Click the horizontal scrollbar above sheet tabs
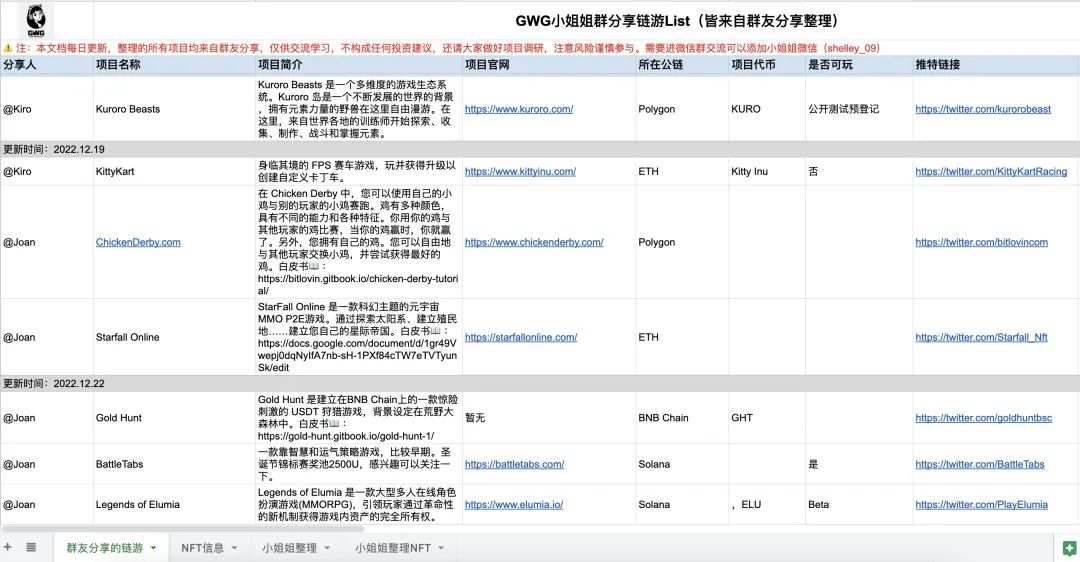1080x562 pixels. 183,529
